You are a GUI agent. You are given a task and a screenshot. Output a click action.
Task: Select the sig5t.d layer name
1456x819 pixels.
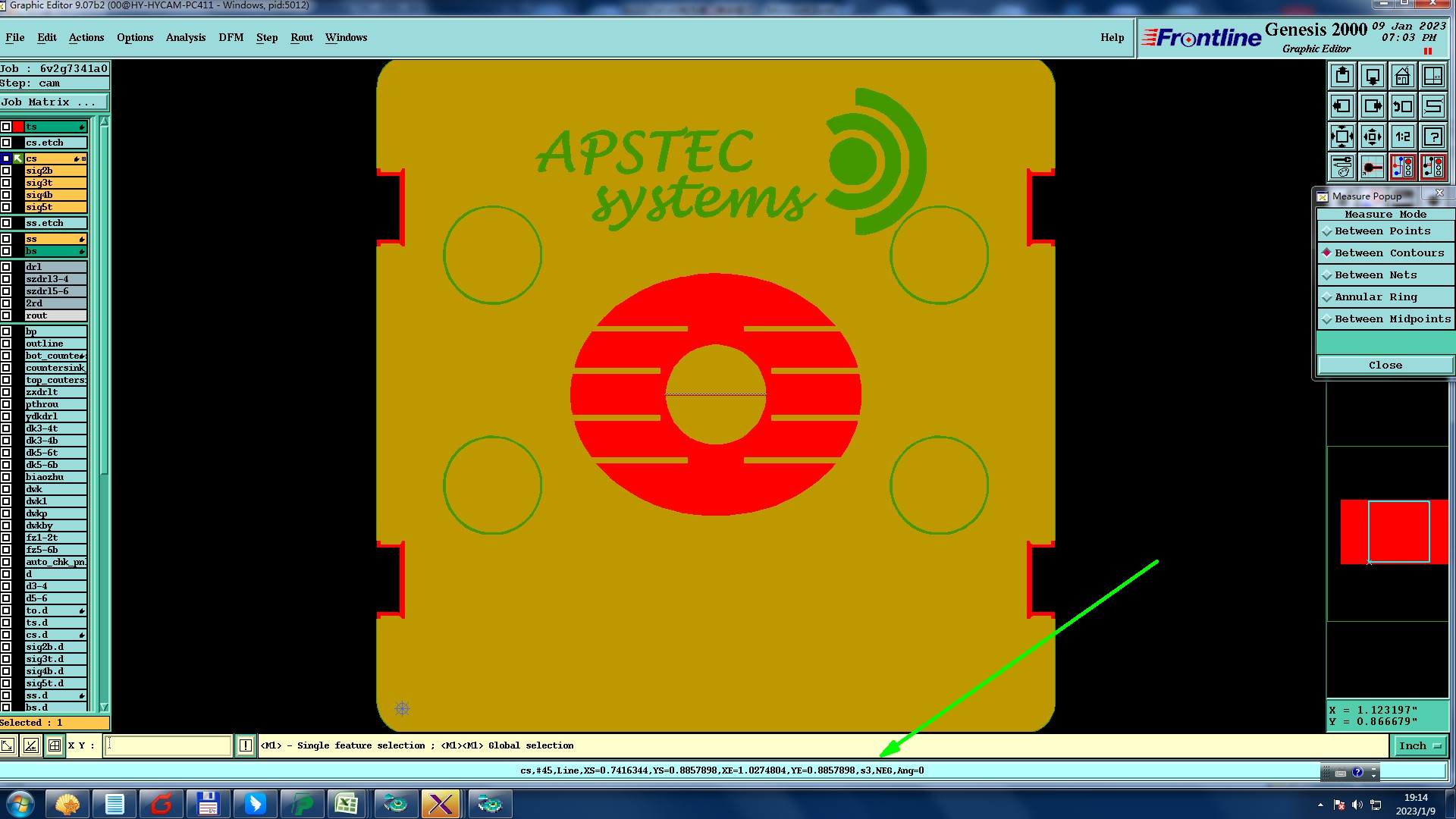pyautogui.click(x=55, y=683)
